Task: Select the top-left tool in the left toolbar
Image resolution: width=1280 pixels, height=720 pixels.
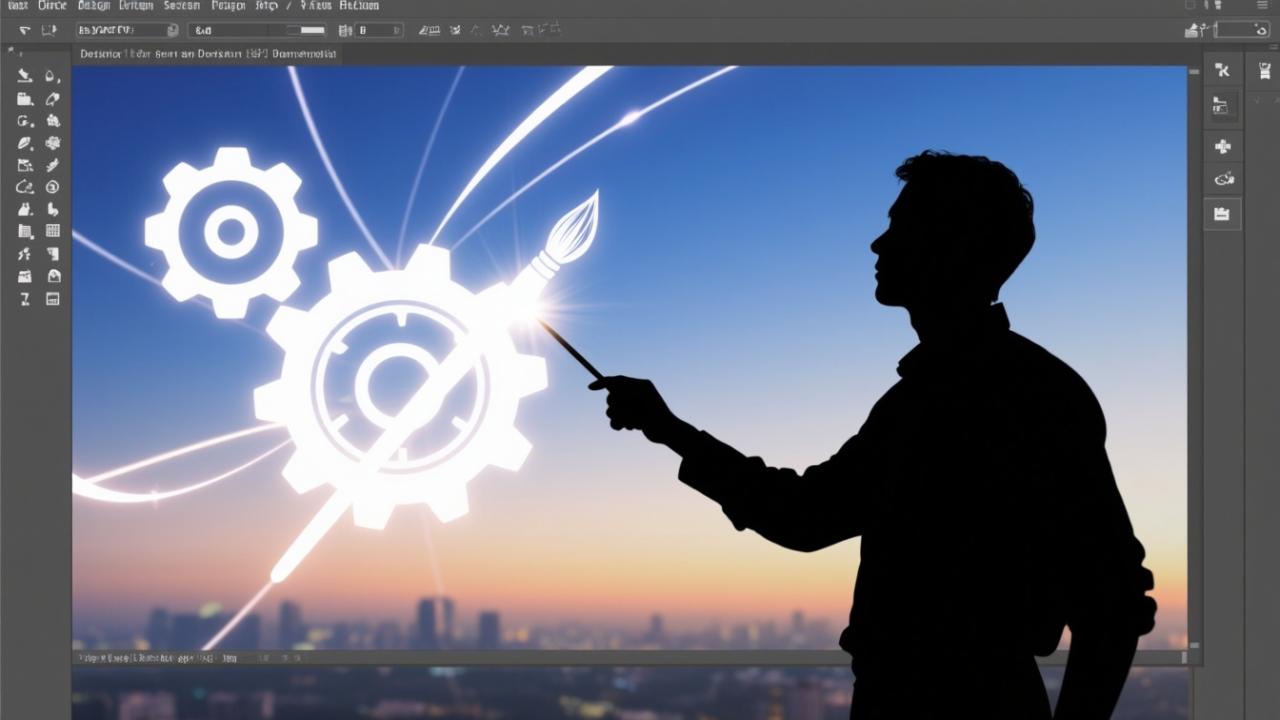Action: [x=25, y=76]
